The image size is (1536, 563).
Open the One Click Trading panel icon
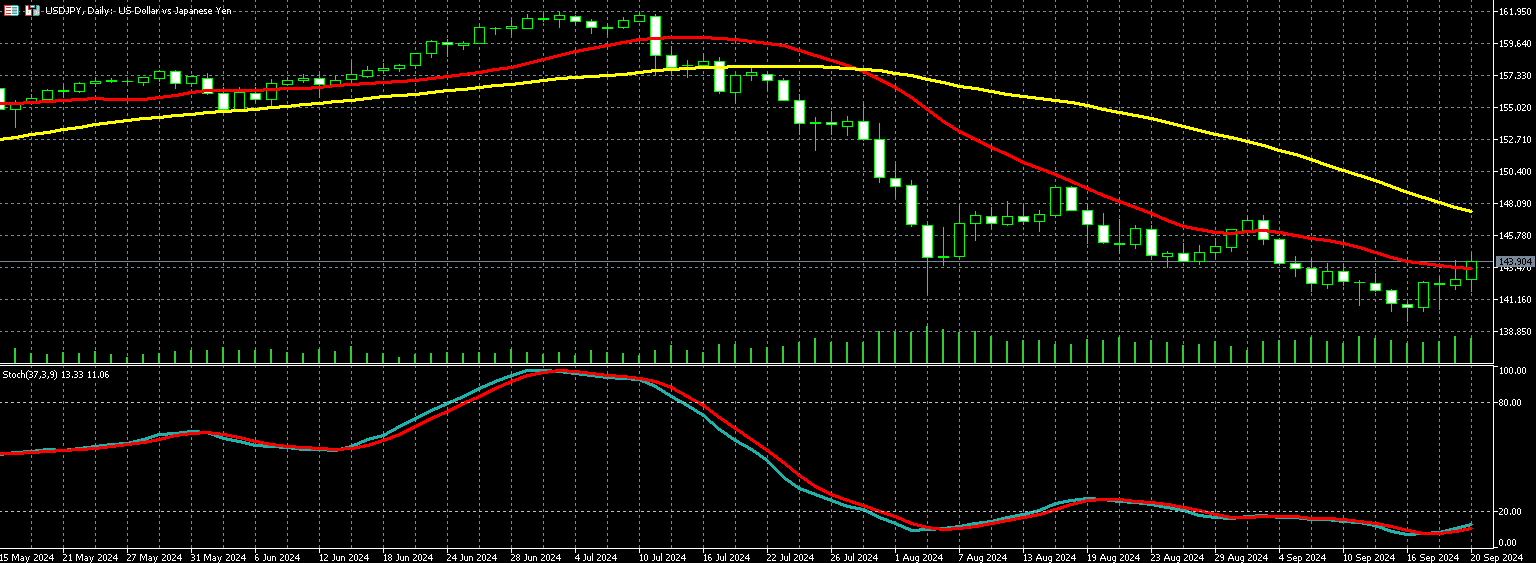[x=32, y=10]
